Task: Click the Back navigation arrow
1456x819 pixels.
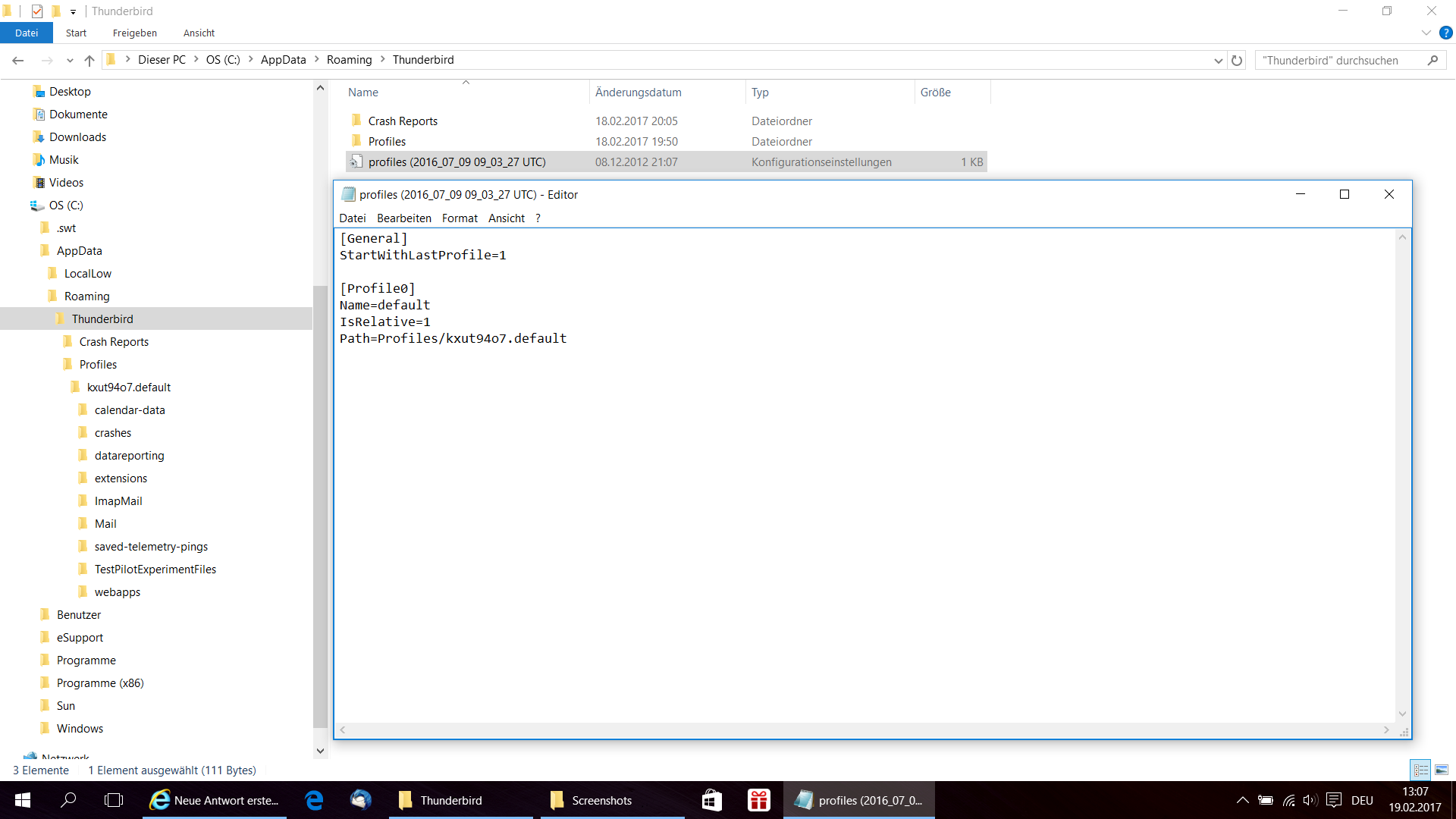Action: point(18,60)
